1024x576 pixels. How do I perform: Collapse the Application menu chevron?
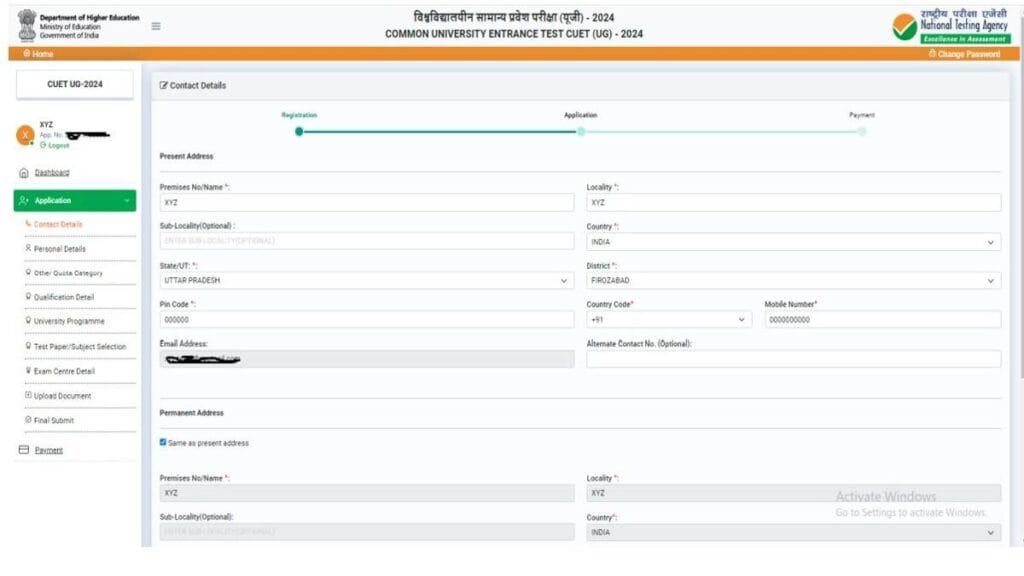127,200
